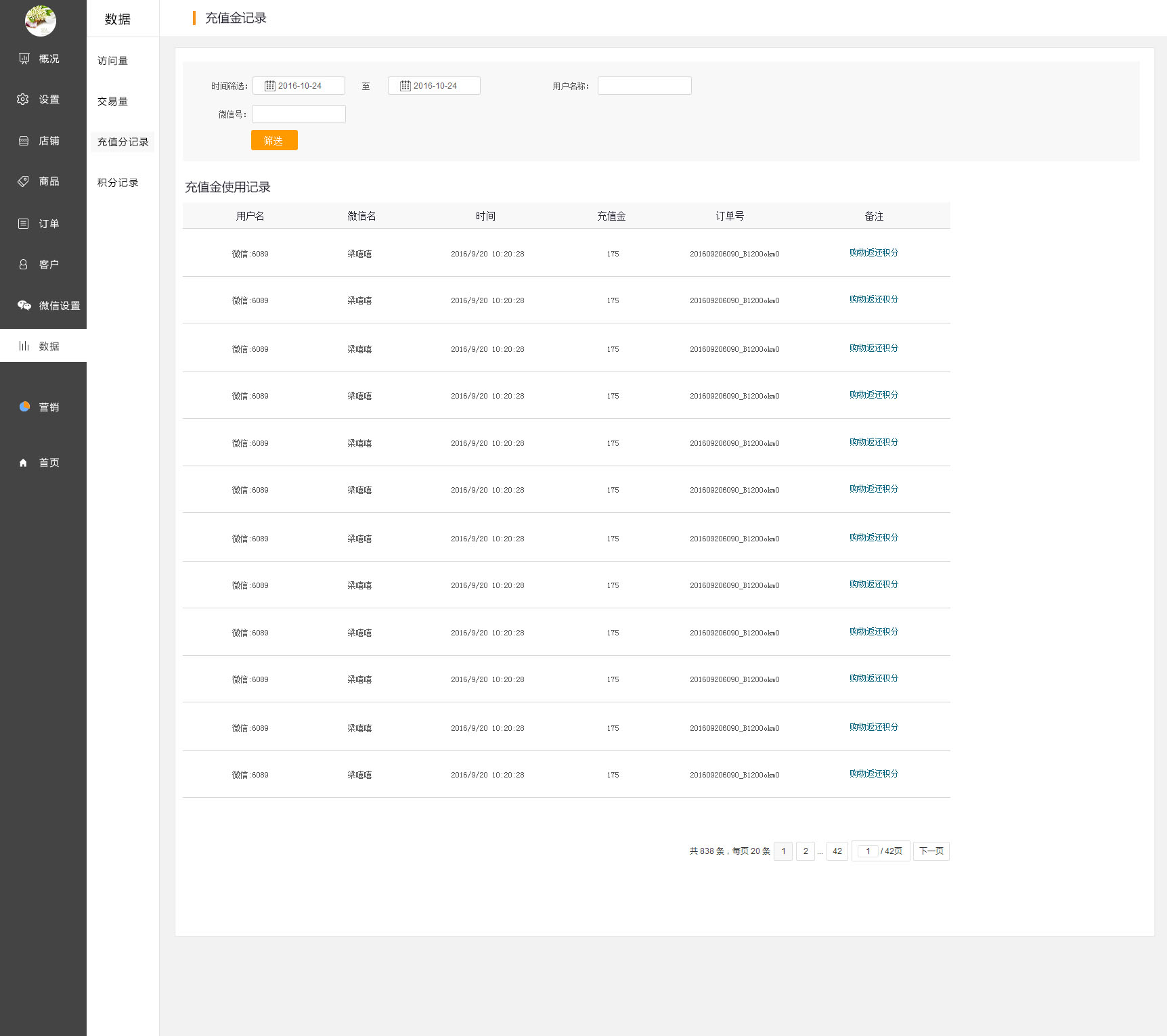Click 下一页 next page button
This screenshot has height=1036, width=1167.
click(x=931, y=851)
